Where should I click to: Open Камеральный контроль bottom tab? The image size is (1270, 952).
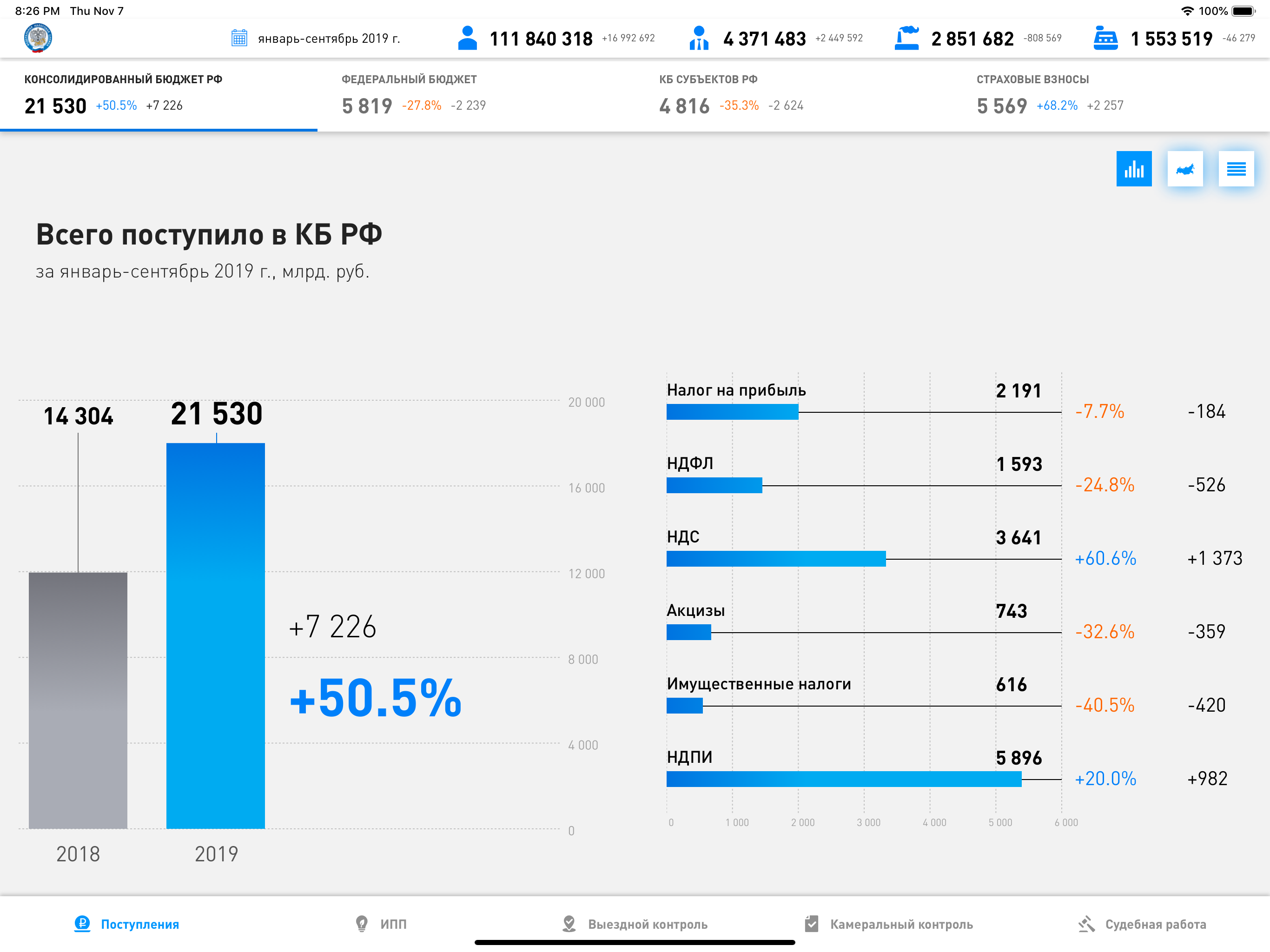pyautogui.click(x=889, y=924)
